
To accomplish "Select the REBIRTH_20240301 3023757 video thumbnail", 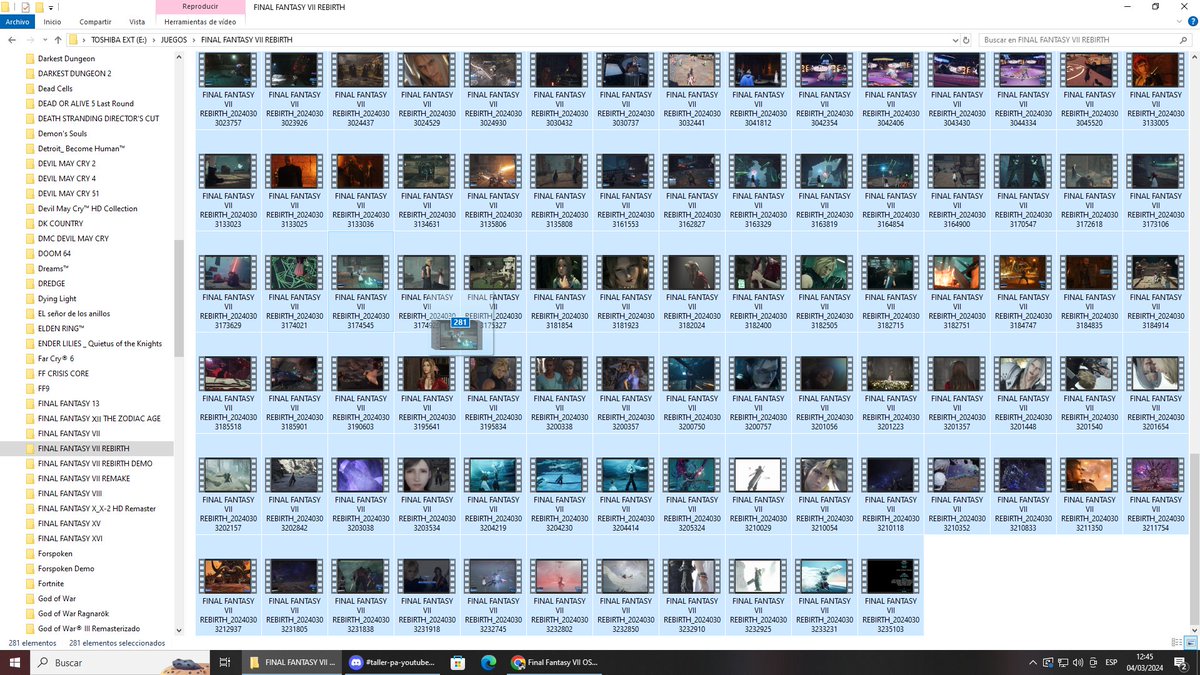I will (227, 70).
